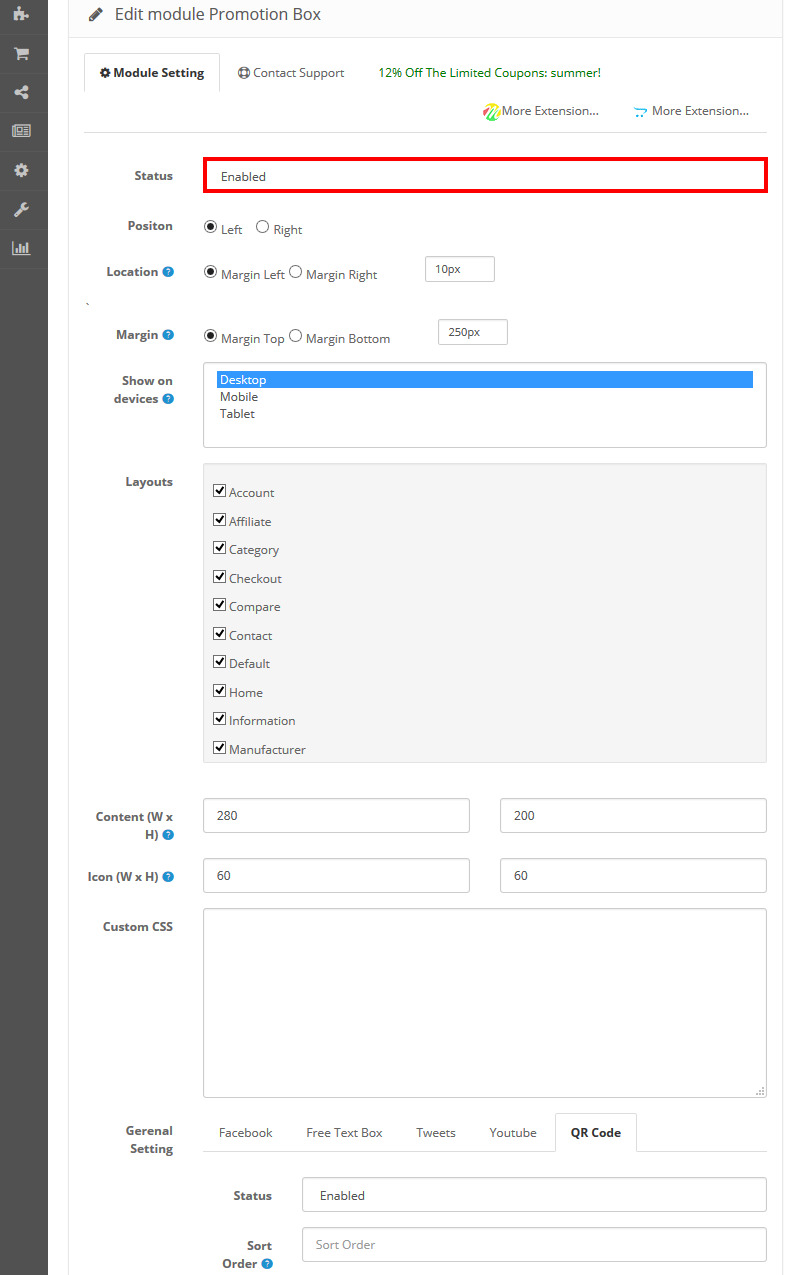The width and height of the screenshot is (800, 1275).
Task: Switch to the Youtube settings tab
Action: 512,1133
